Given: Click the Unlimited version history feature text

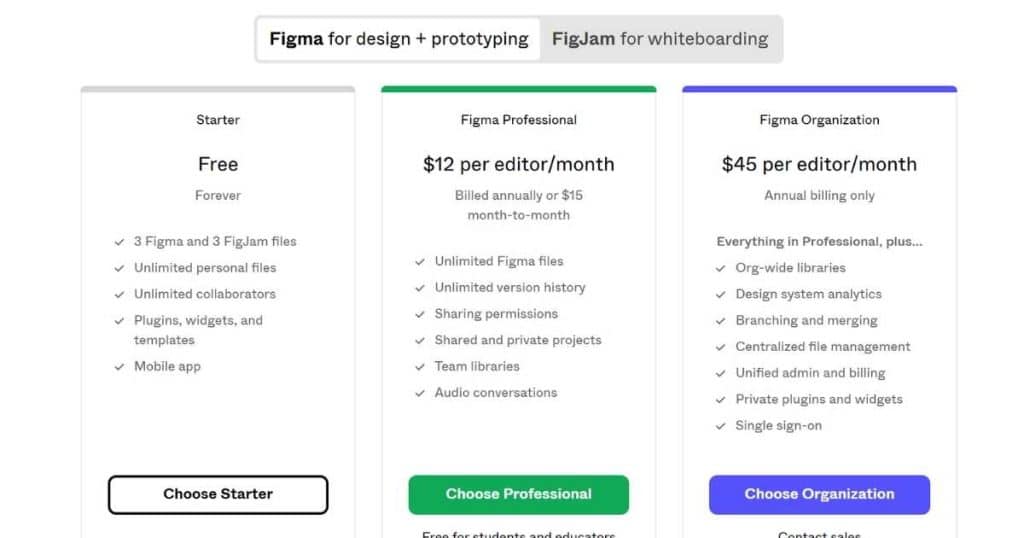Looking at the screenshot, I should point(510,287).
